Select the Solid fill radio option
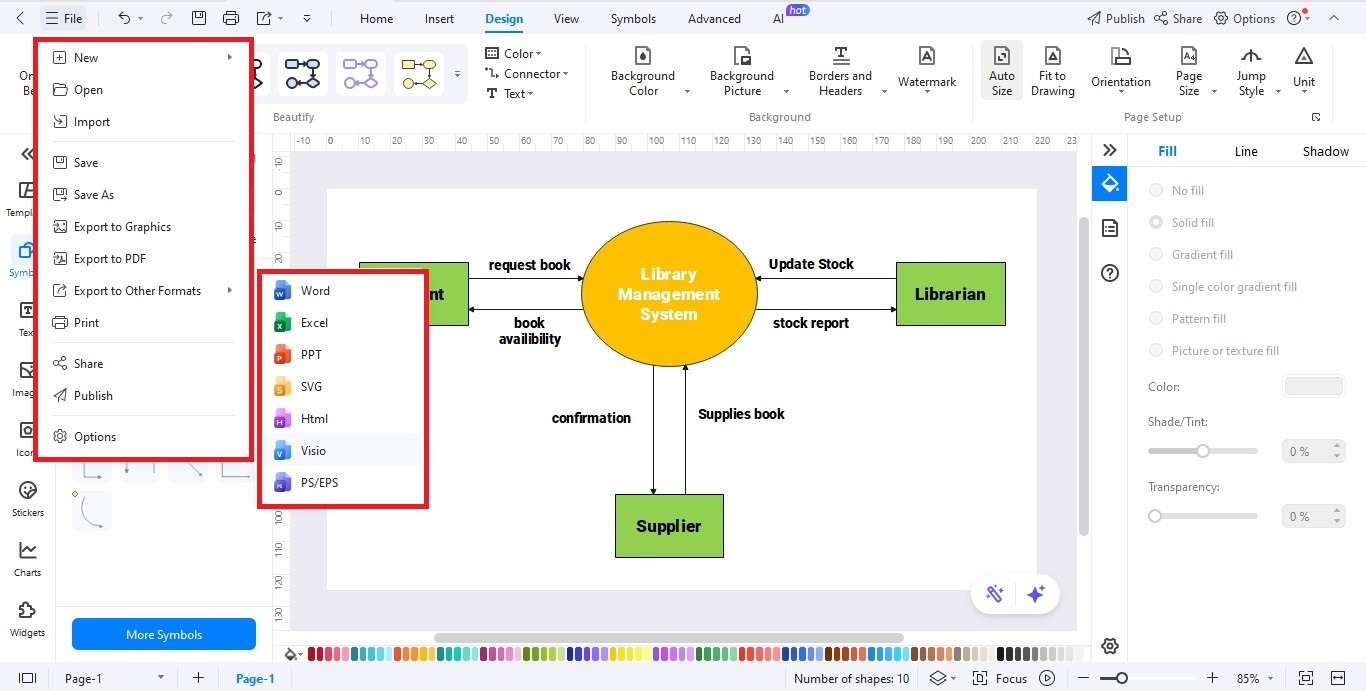1366x691 pixels. [1156, 222]
